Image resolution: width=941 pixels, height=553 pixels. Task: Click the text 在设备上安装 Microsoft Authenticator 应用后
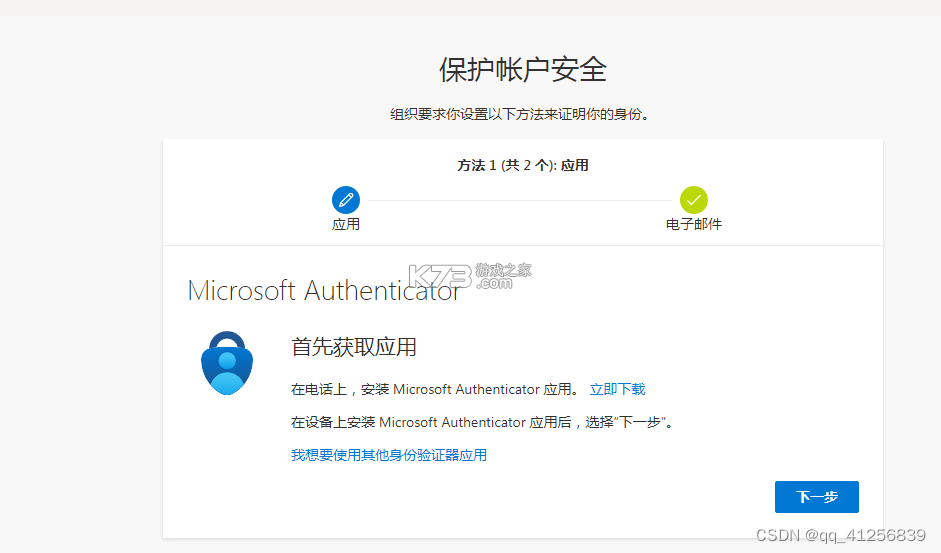click(431, 422)
